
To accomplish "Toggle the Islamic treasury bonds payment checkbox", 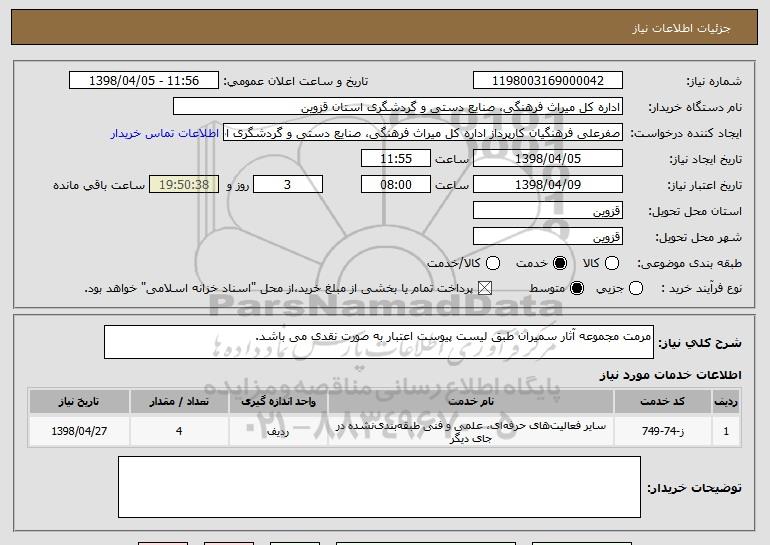I will [485, 288].
